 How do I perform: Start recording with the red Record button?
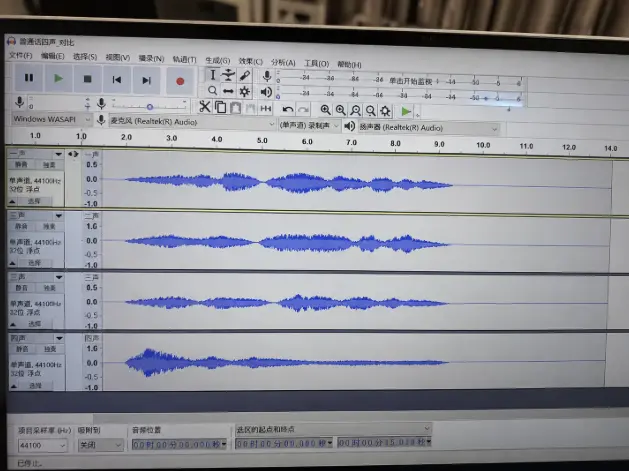180,81
